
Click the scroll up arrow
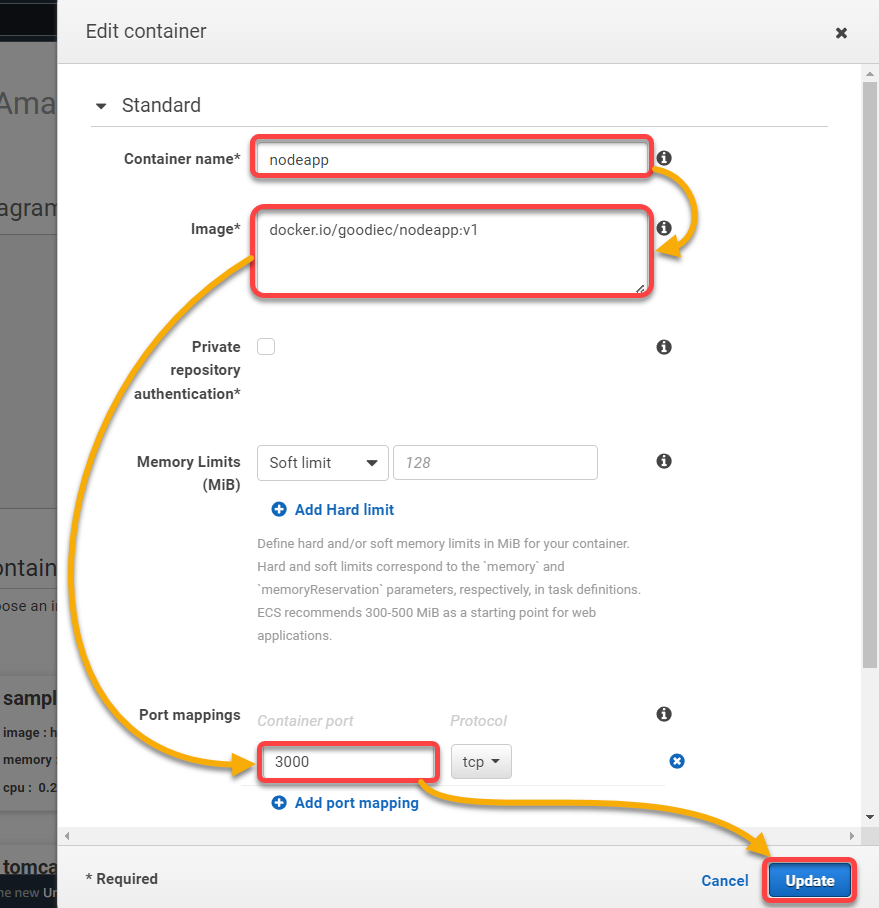870,74
